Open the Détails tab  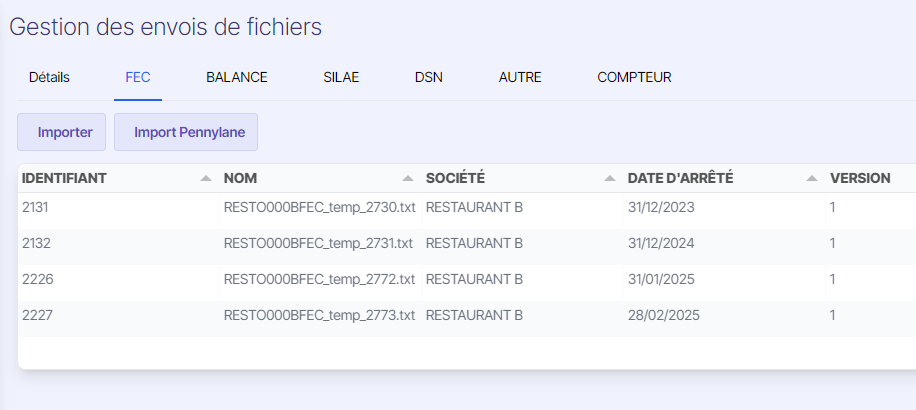point(49,77)
